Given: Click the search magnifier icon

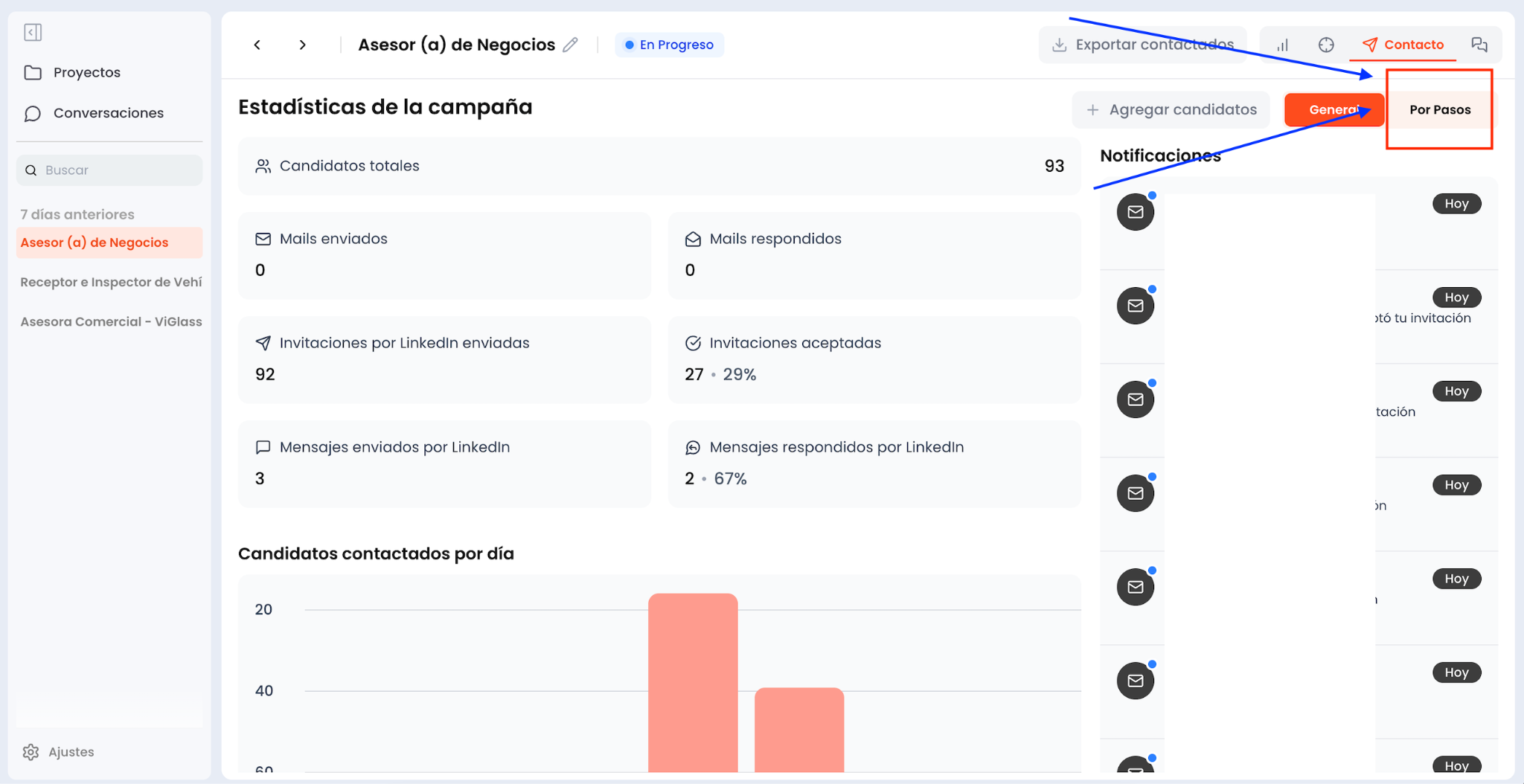Looking at the screenshot, I should (x=31, y=170).
